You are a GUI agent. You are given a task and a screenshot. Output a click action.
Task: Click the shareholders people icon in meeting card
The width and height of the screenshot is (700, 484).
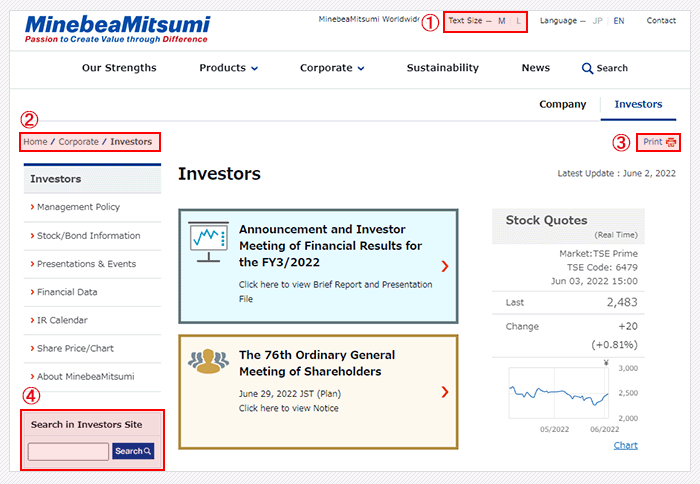[208, 361]
